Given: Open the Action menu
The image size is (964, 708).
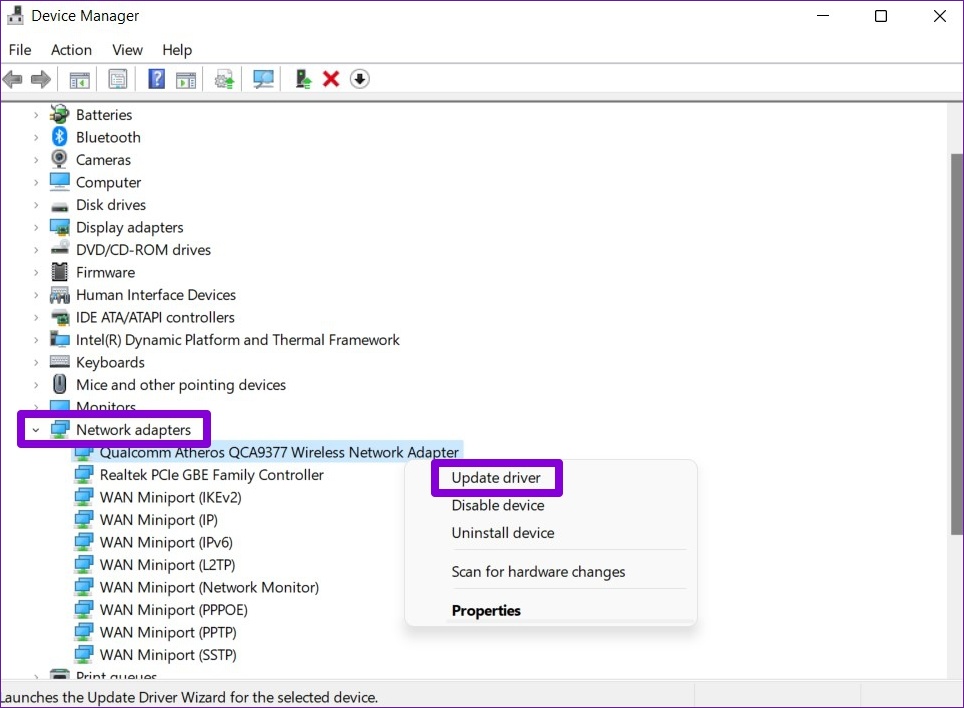Looking at the screenshot, I should pyautogui.click(x=71, y=49).
